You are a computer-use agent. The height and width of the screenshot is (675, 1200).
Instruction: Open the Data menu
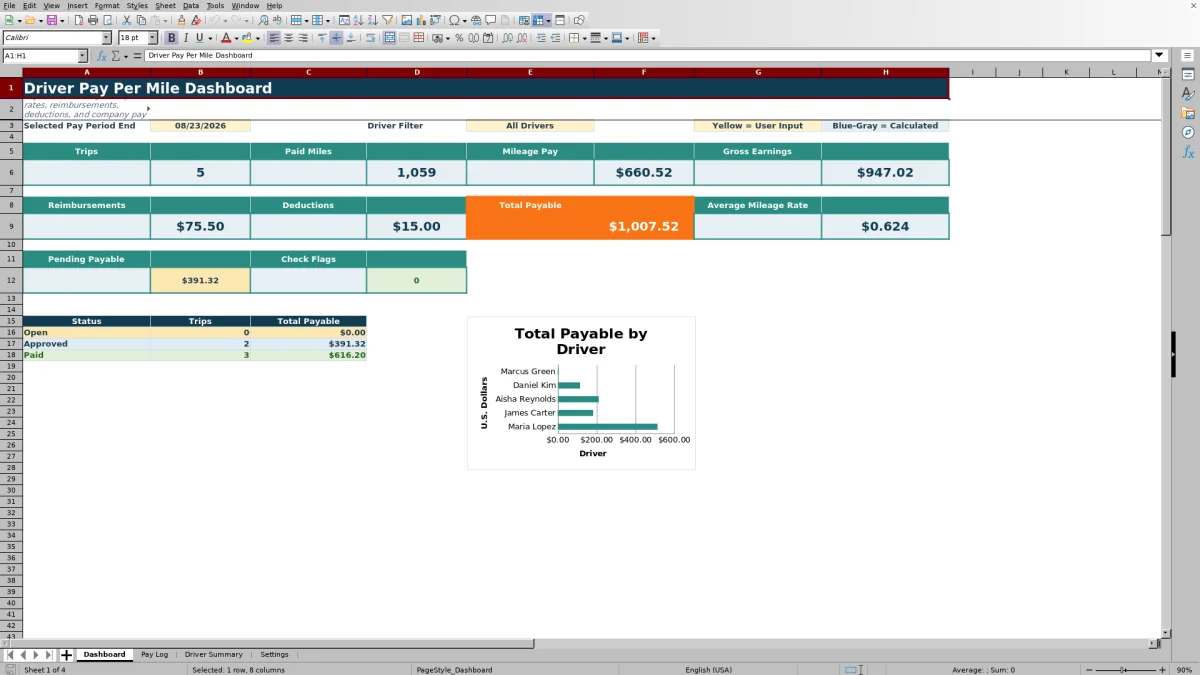[x=190, y=5]
